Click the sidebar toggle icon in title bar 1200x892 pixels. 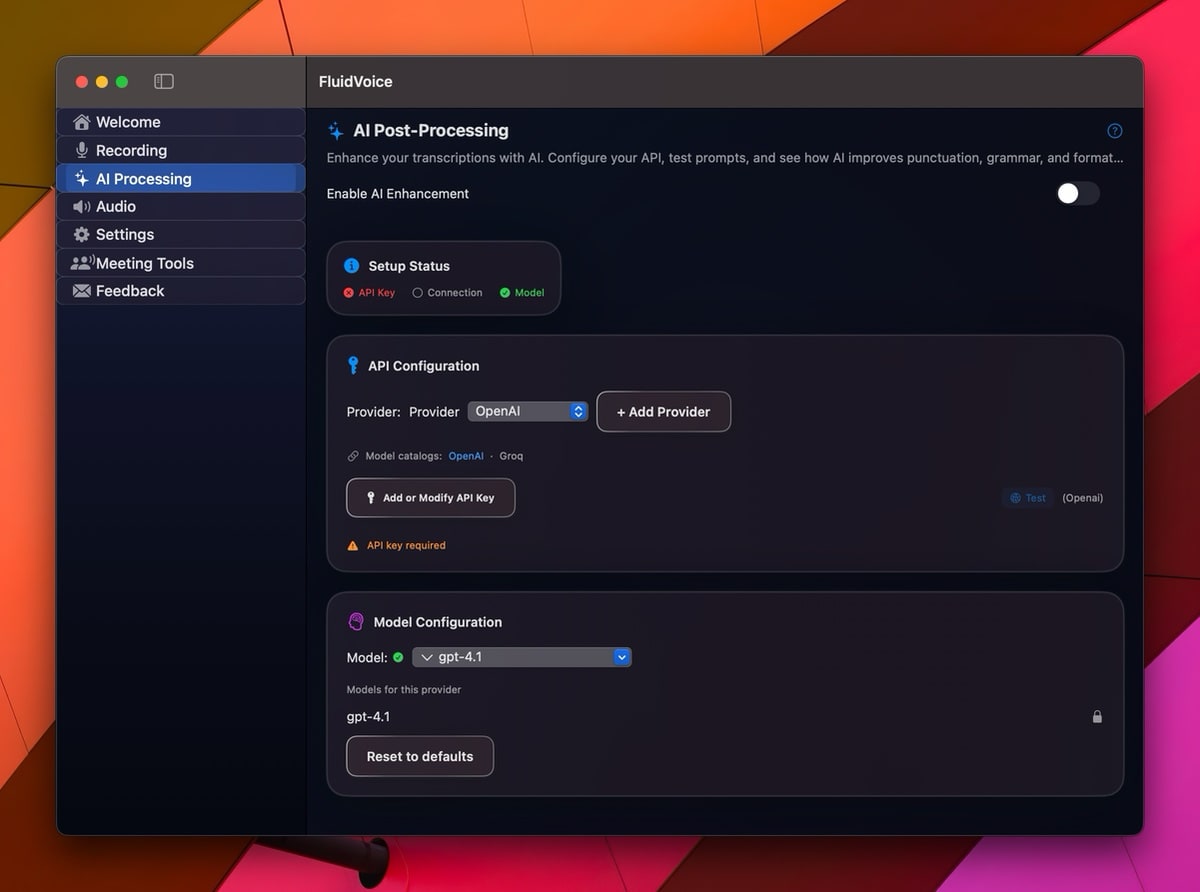164,82
